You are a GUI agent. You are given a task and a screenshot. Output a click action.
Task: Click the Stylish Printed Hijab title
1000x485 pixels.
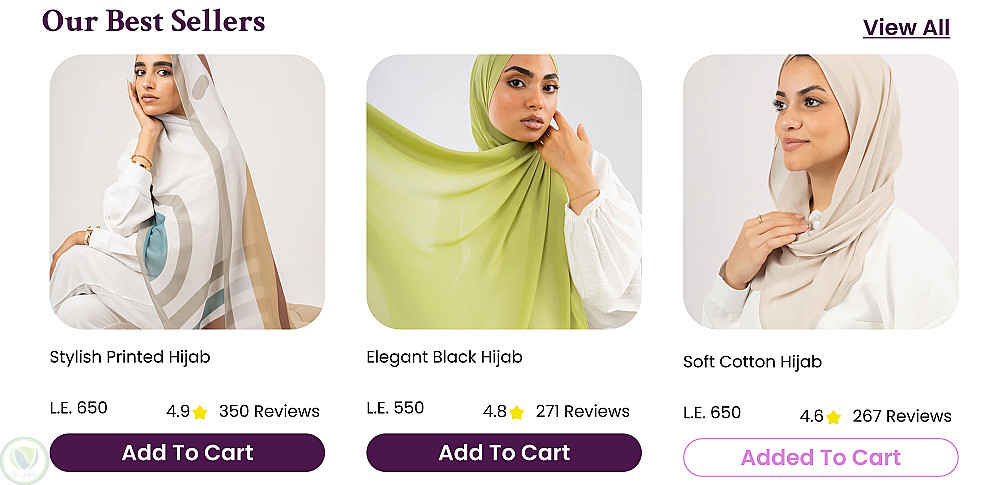[x=130, y=357]
